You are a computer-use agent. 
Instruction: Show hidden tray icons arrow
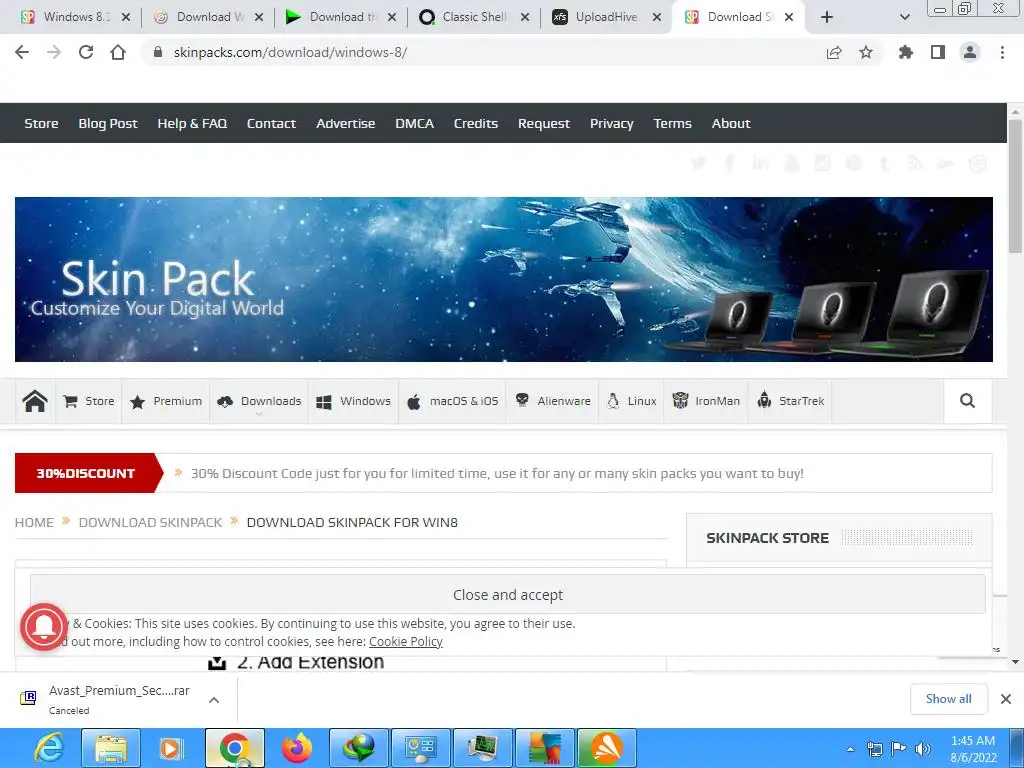coord(850,749)
